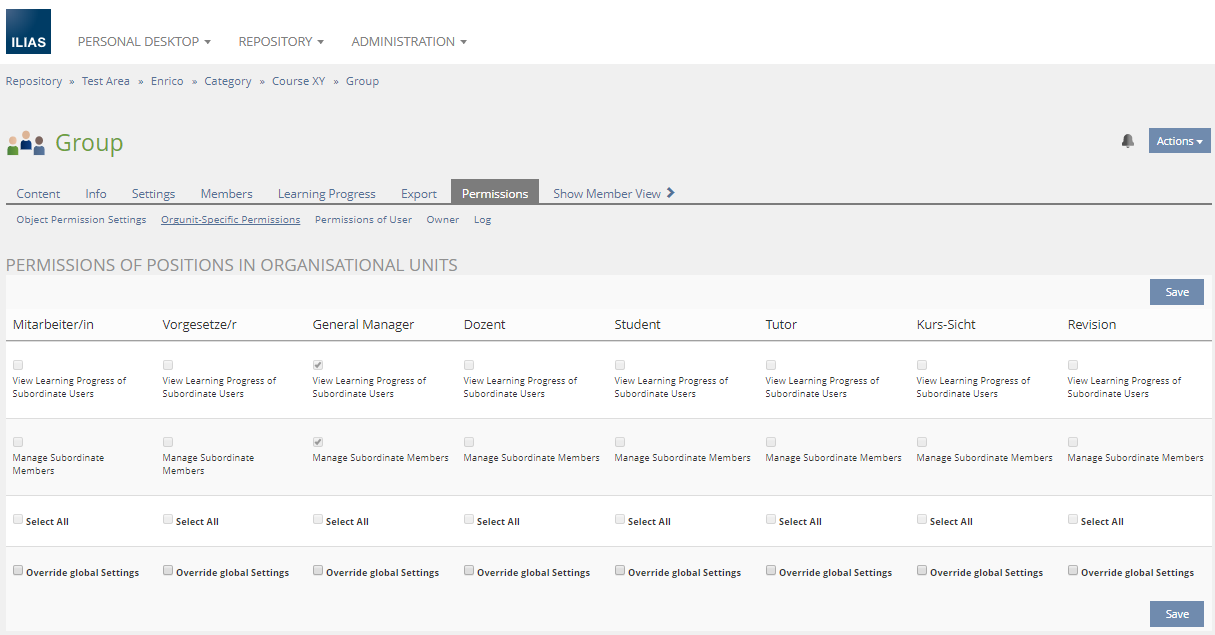Expand the Repository menu

(281, 42)
